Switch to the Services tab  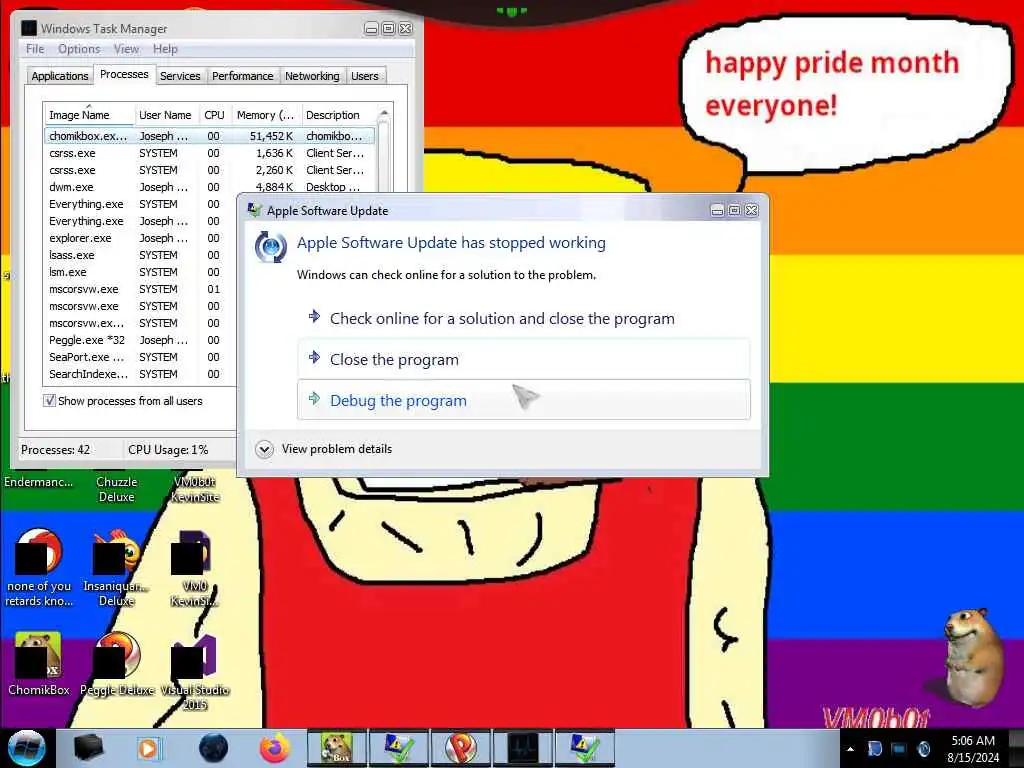pos(180,76)
